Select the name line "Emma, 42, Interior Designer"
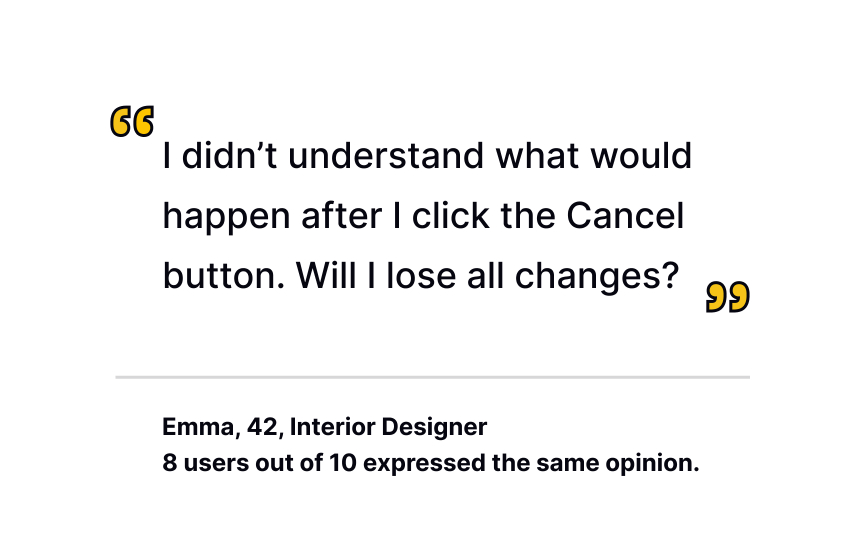 click(325, 427)
